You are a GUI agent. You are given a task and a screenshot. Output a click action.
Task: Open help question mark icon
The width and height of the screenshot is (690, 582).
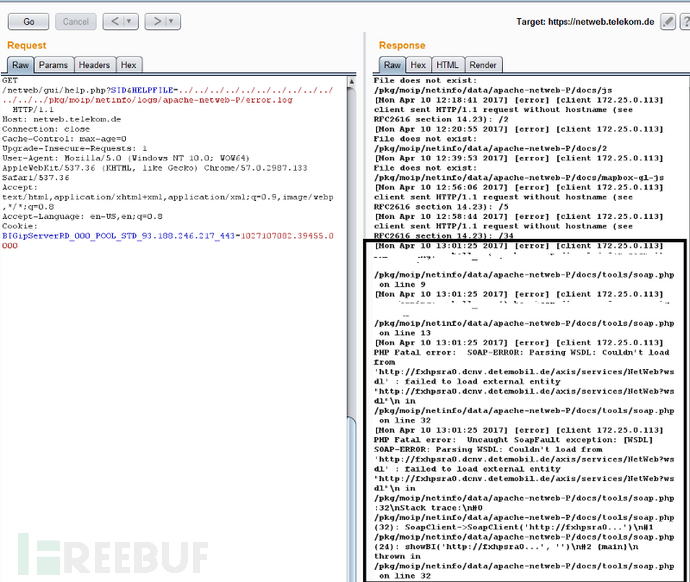point(686,22)
